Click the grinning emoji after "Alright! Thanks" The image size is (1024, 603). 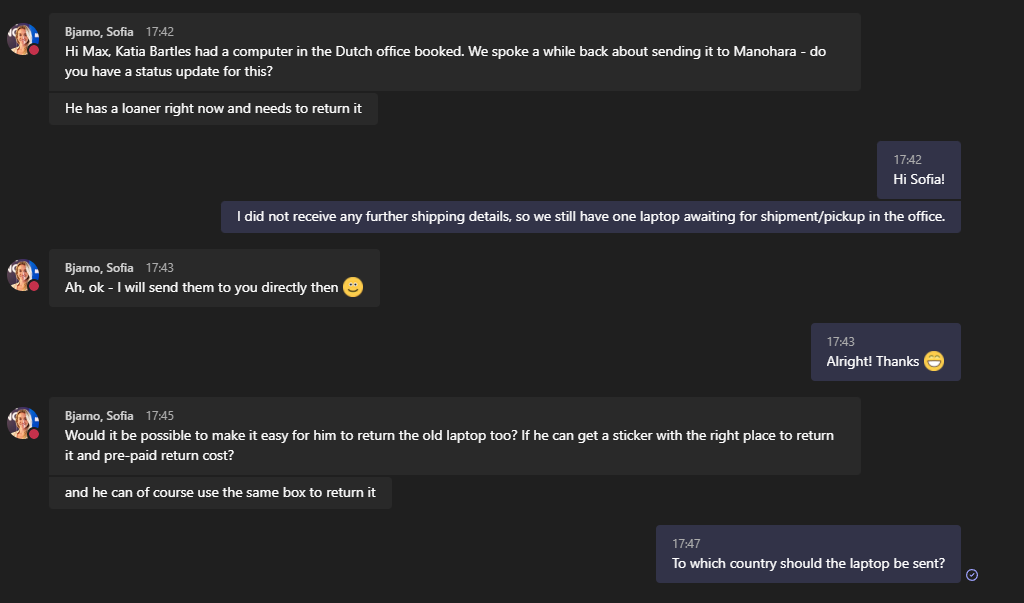coord(934,361)
